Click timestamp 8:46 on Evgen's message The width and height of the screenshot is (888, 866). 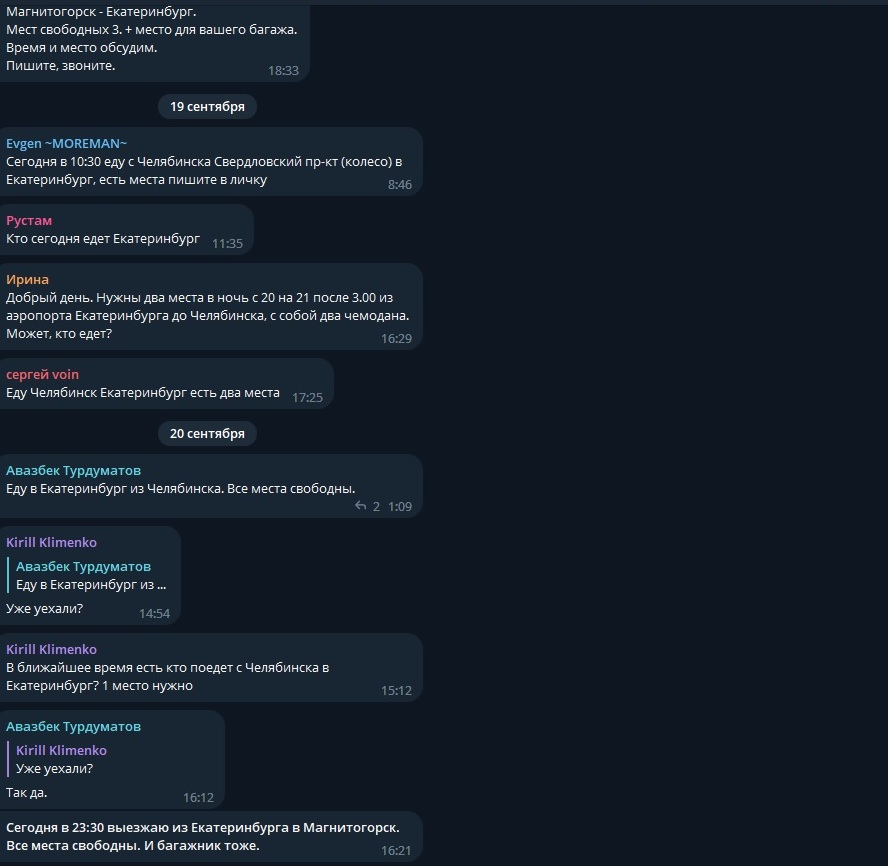[400, 185]
